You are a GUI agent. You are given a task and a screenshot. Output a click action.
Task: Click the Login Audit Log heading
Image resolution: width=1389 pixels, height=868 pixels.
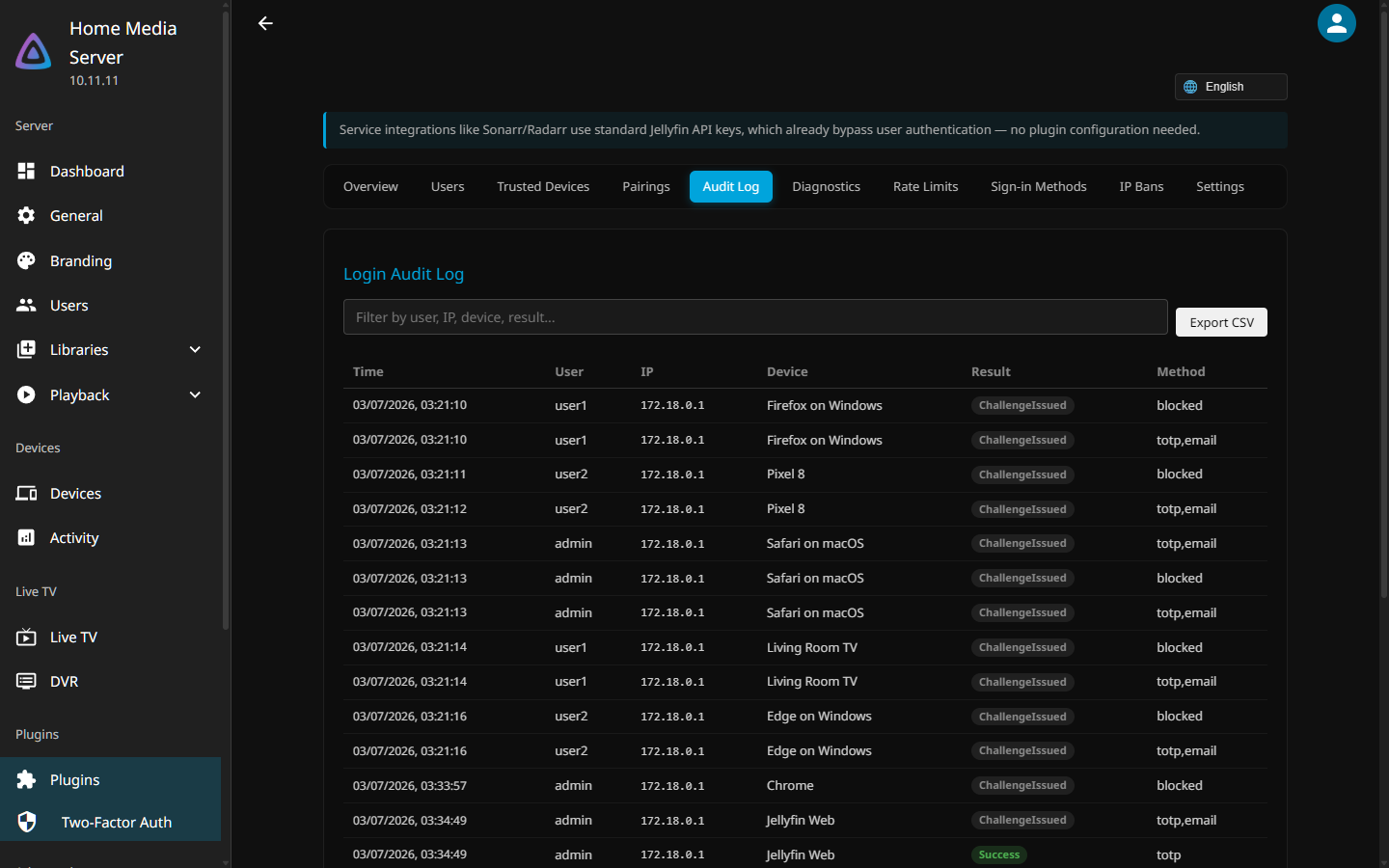[x=403, y=274]
